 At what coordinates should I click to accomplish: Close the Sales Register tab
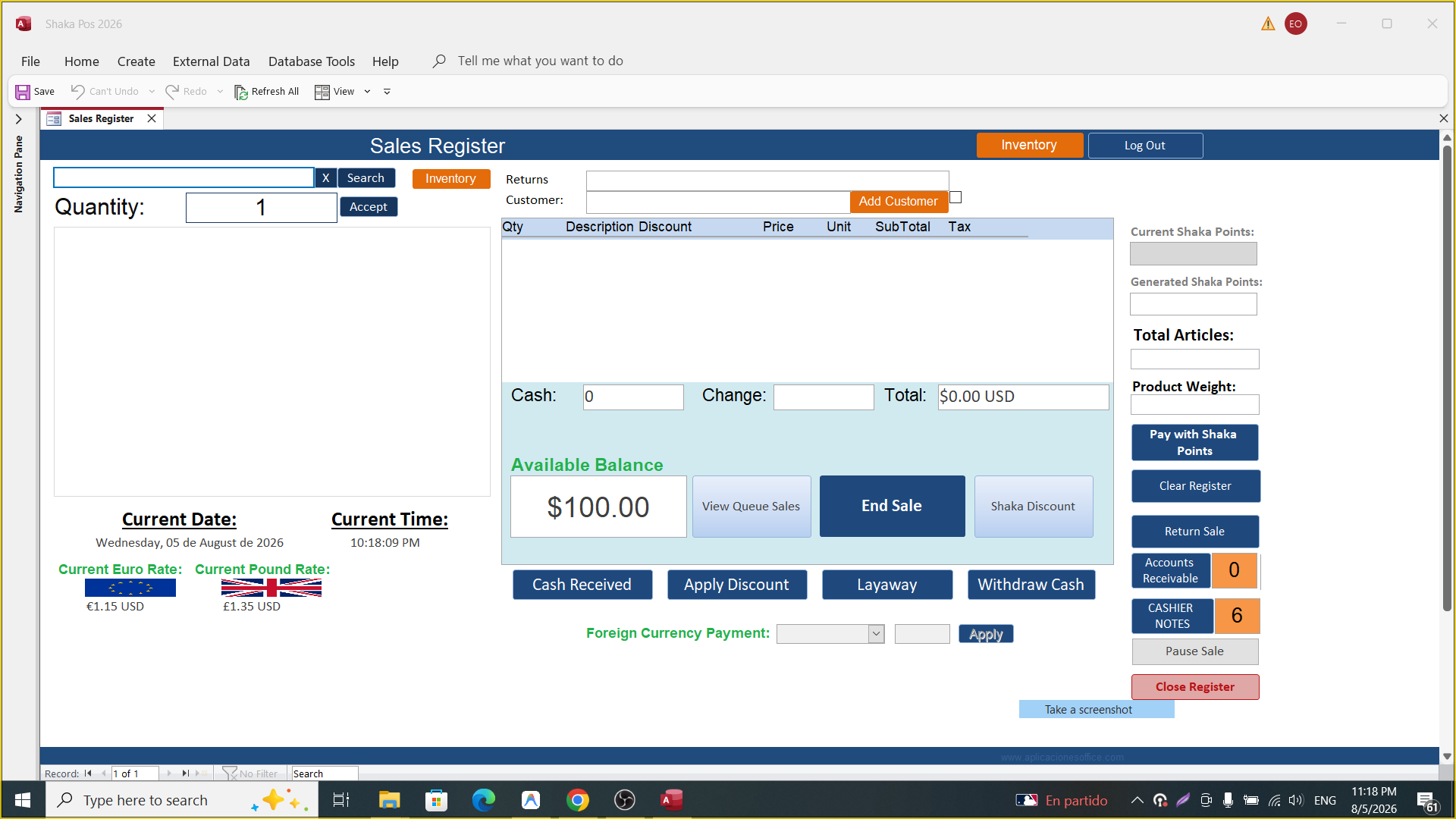click(x=152, y=118)
